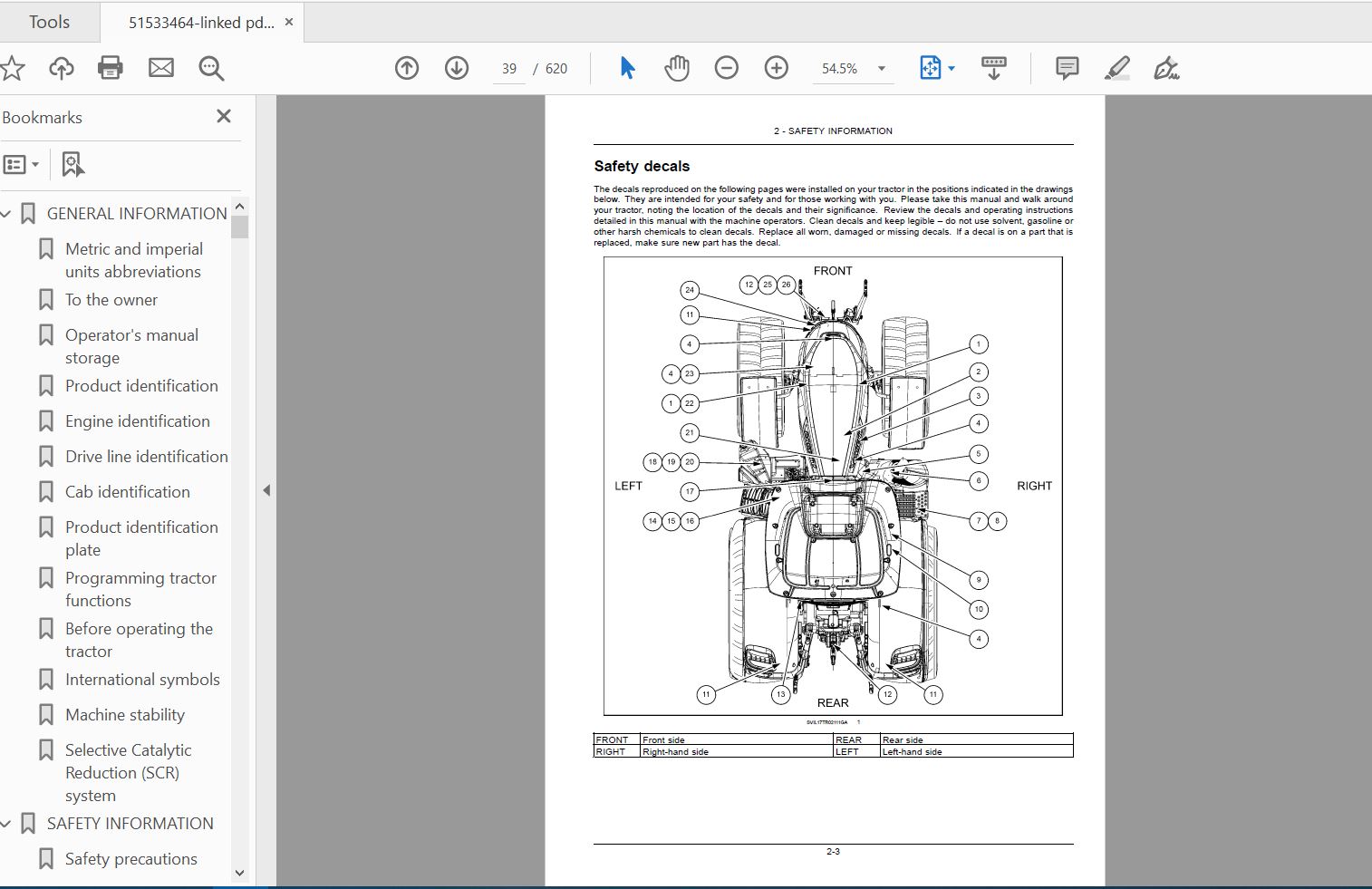Click the Engine identification bookmark ribbon icon
This screenshot has height=889, width=1372.
coord(46,421)
